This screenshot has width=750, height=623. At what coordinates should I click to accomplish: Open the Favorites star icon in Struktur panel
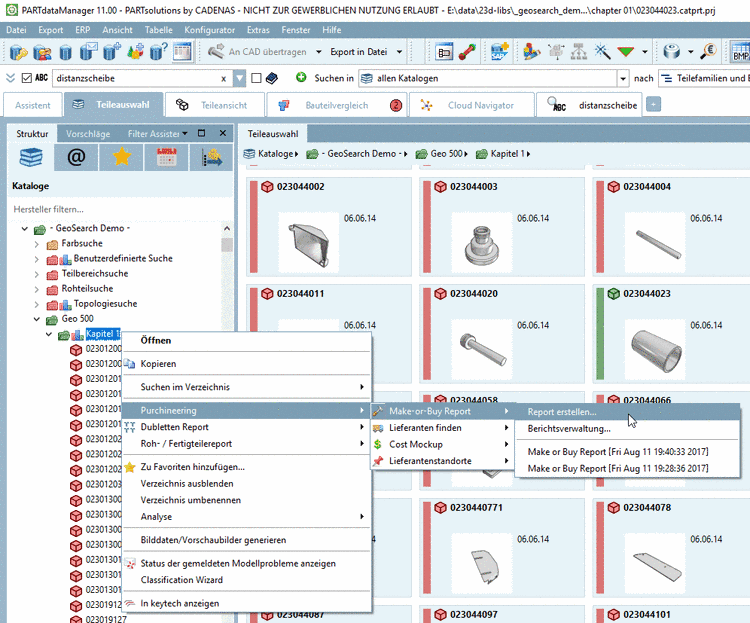(x=121, y=157)
